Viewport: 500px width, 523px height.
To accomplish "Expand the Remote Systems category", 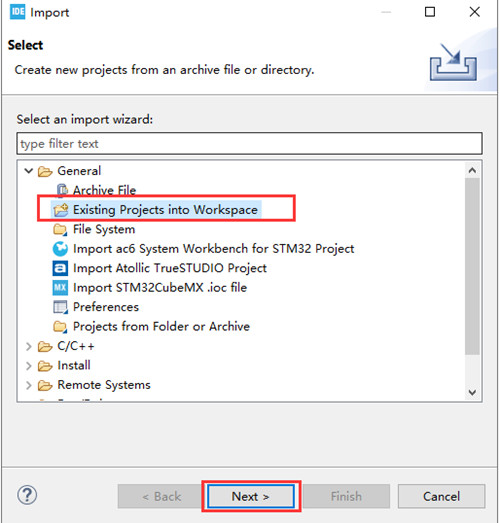I will [29, 385].
